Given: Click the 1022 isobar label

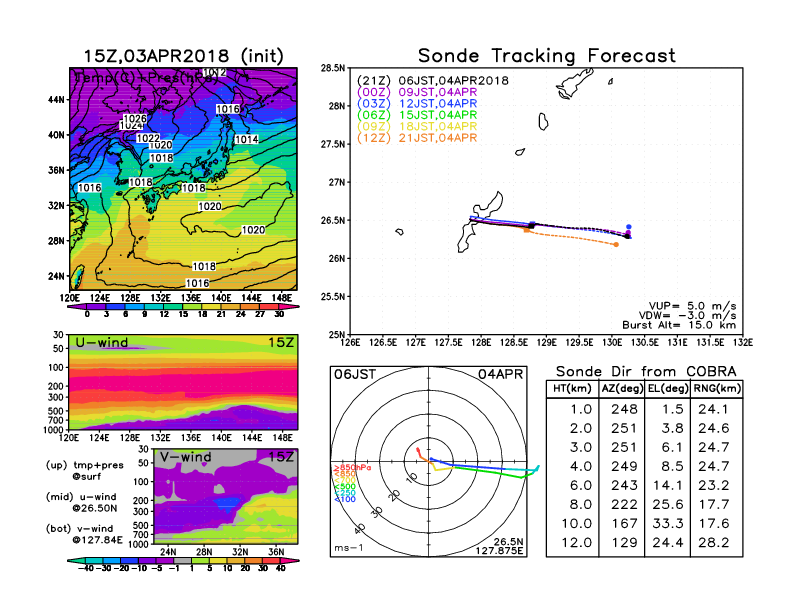Looking at the screenshot, I should [148, 138].
